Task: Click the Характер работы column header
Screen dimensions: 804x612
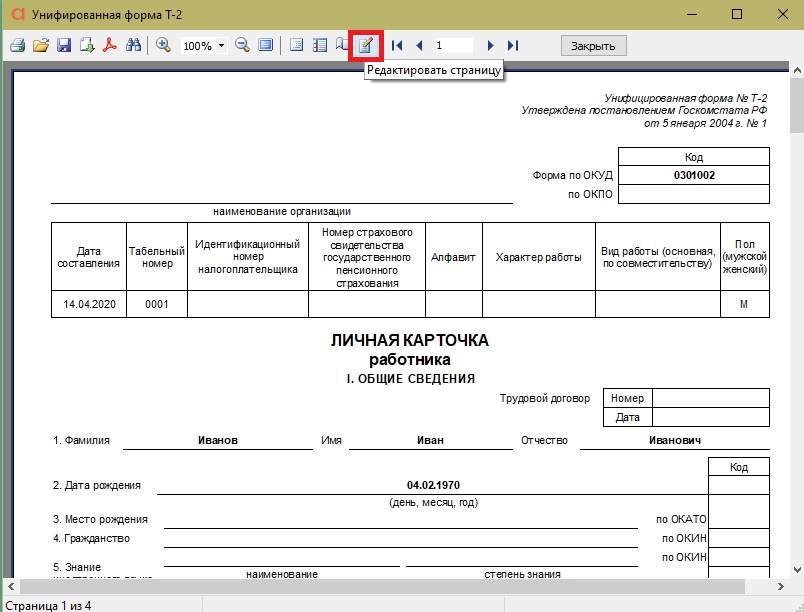Action: [x=538, y=257]
